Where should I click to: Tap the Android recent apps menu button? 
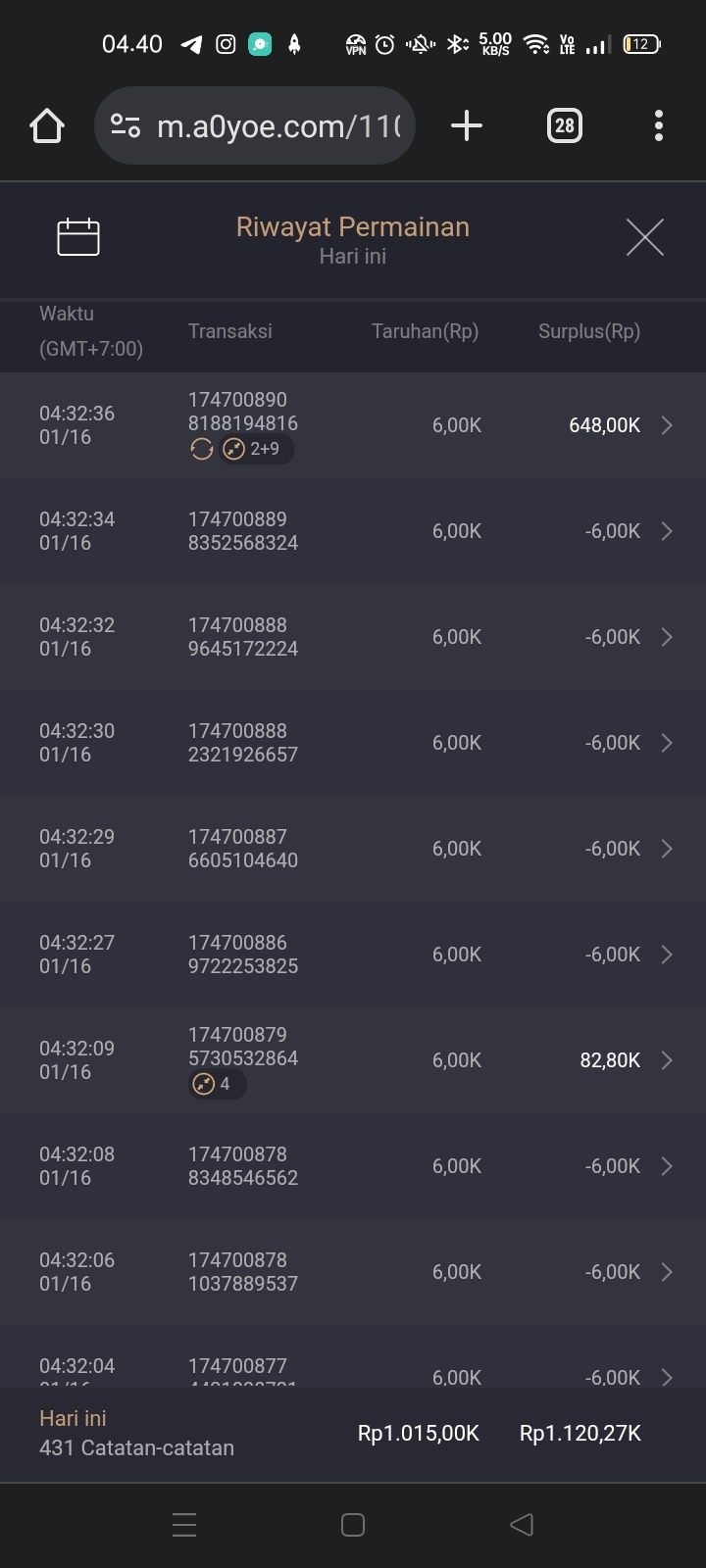(184, 1525)
